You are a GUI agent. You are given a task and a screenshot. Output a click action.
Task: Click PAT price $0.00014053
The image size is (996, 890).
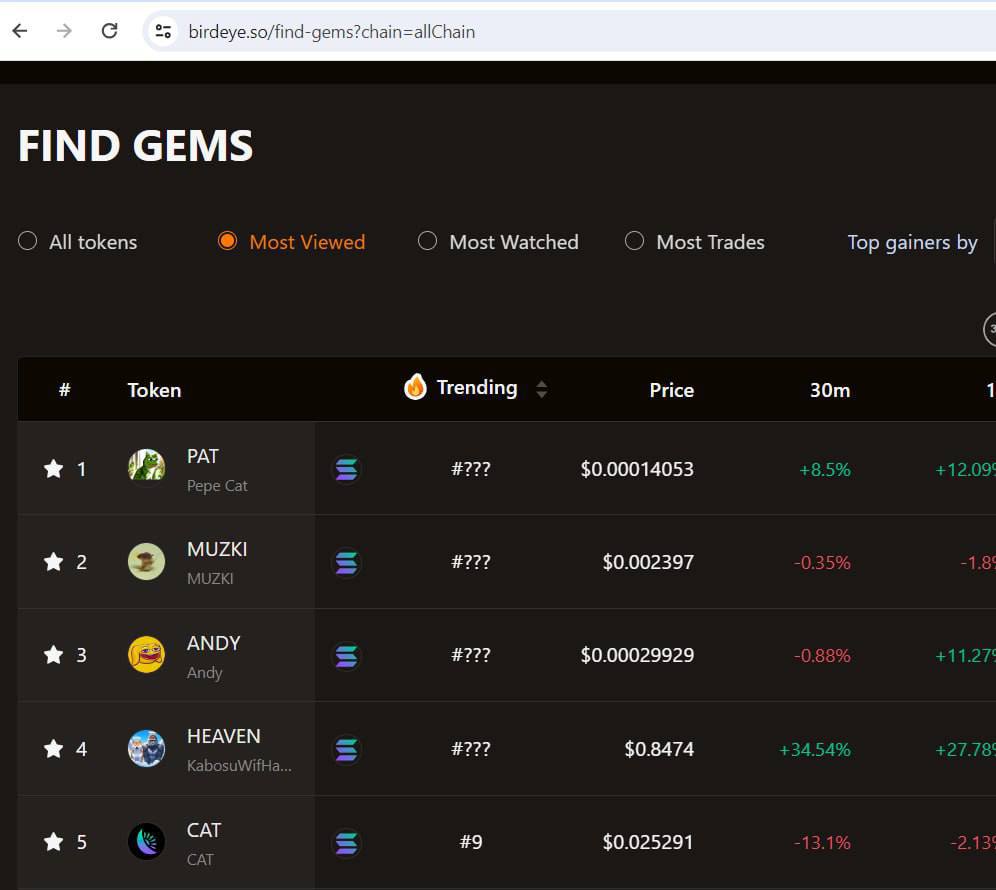point(637,469)
